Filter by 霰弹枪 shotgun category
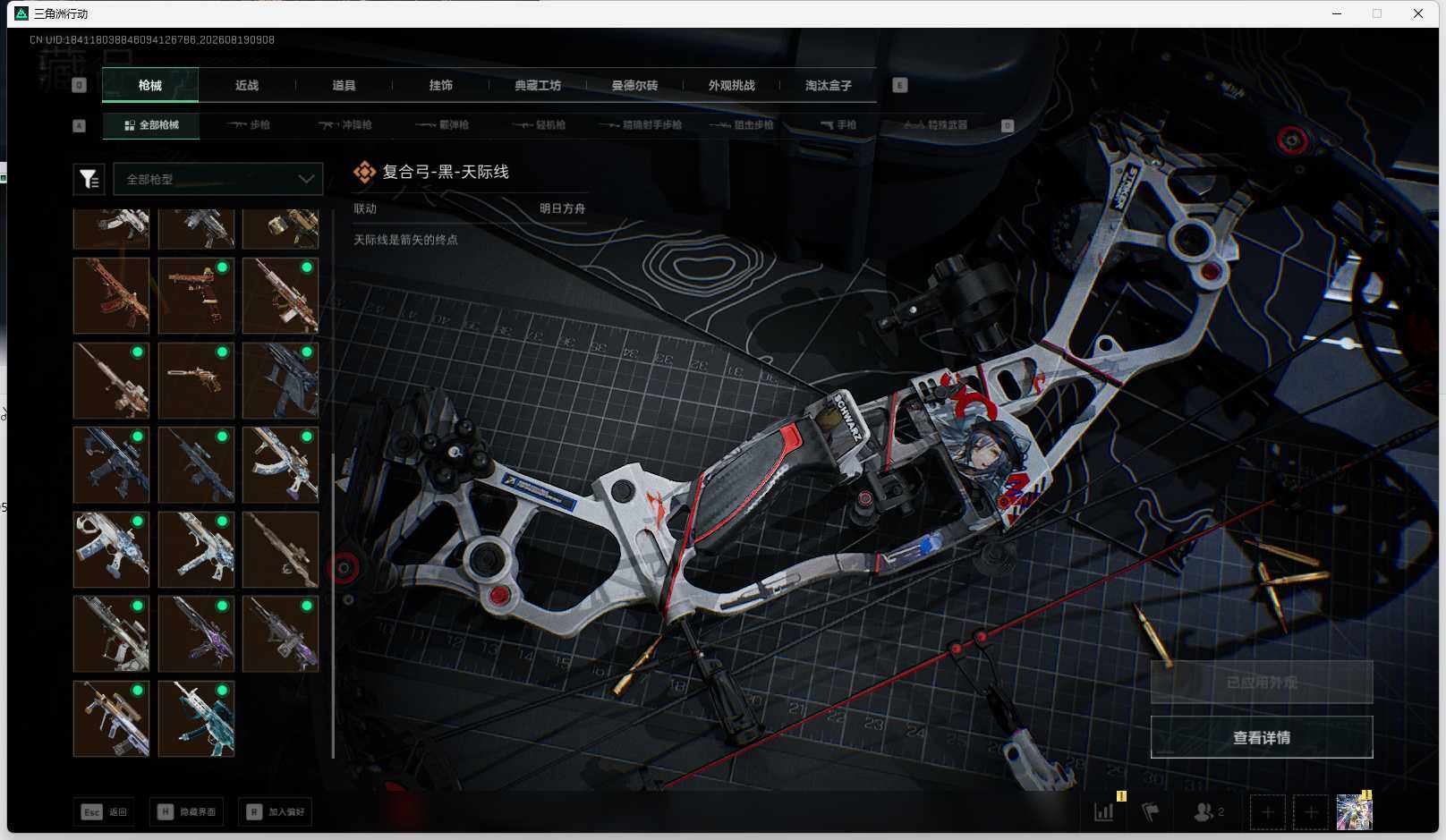Image resolution: width=1446 pixels, height=840 pixels. pyautogui.click(x=443, y=125)
